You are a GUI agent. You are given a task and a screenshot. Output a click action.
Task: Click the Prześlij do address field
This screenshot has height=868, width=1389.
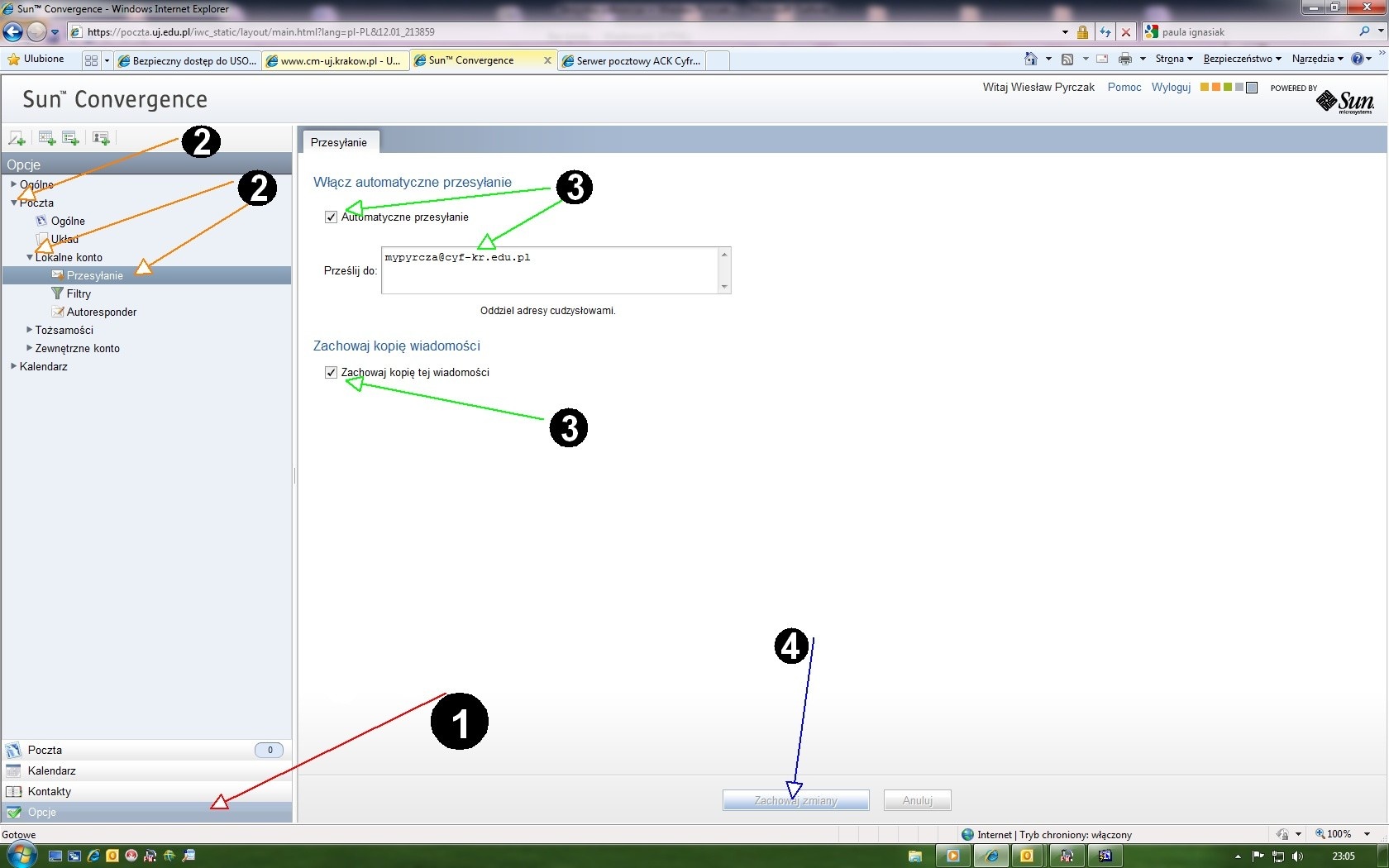(x=549, y=270)
